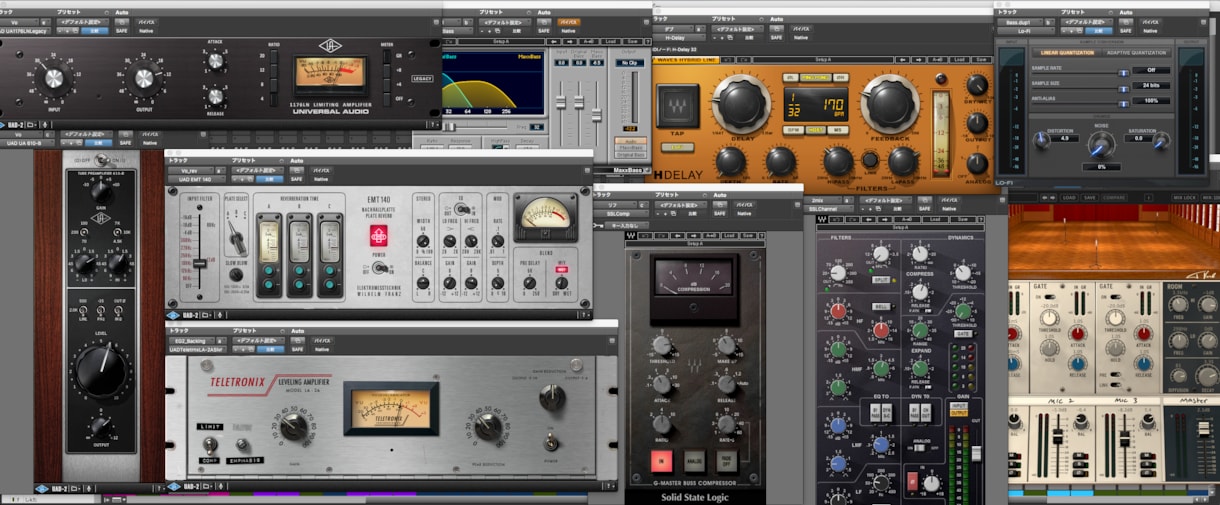Click the THRESHOLD knob on SSL Buss Compressor

[x=663, y=345]
